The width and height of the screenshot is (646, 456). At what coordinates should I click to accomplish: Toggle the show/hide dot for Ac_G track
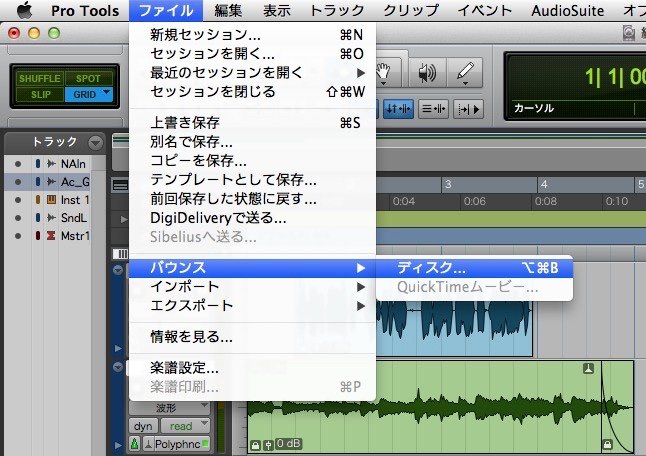tap(18, 182)
